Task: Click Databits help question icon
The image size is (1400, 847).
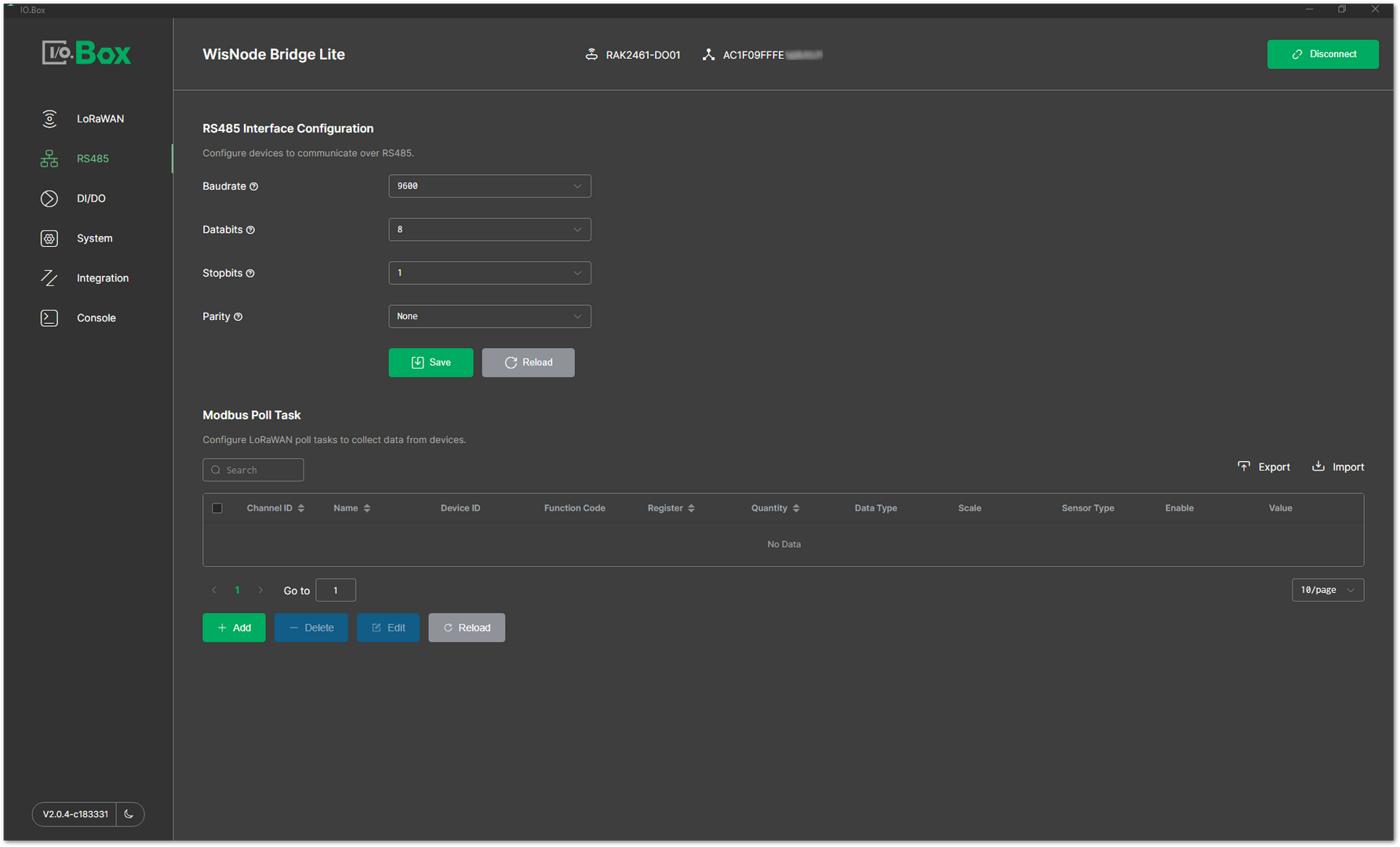Action: pyautogui.click(x=250, y=230)
